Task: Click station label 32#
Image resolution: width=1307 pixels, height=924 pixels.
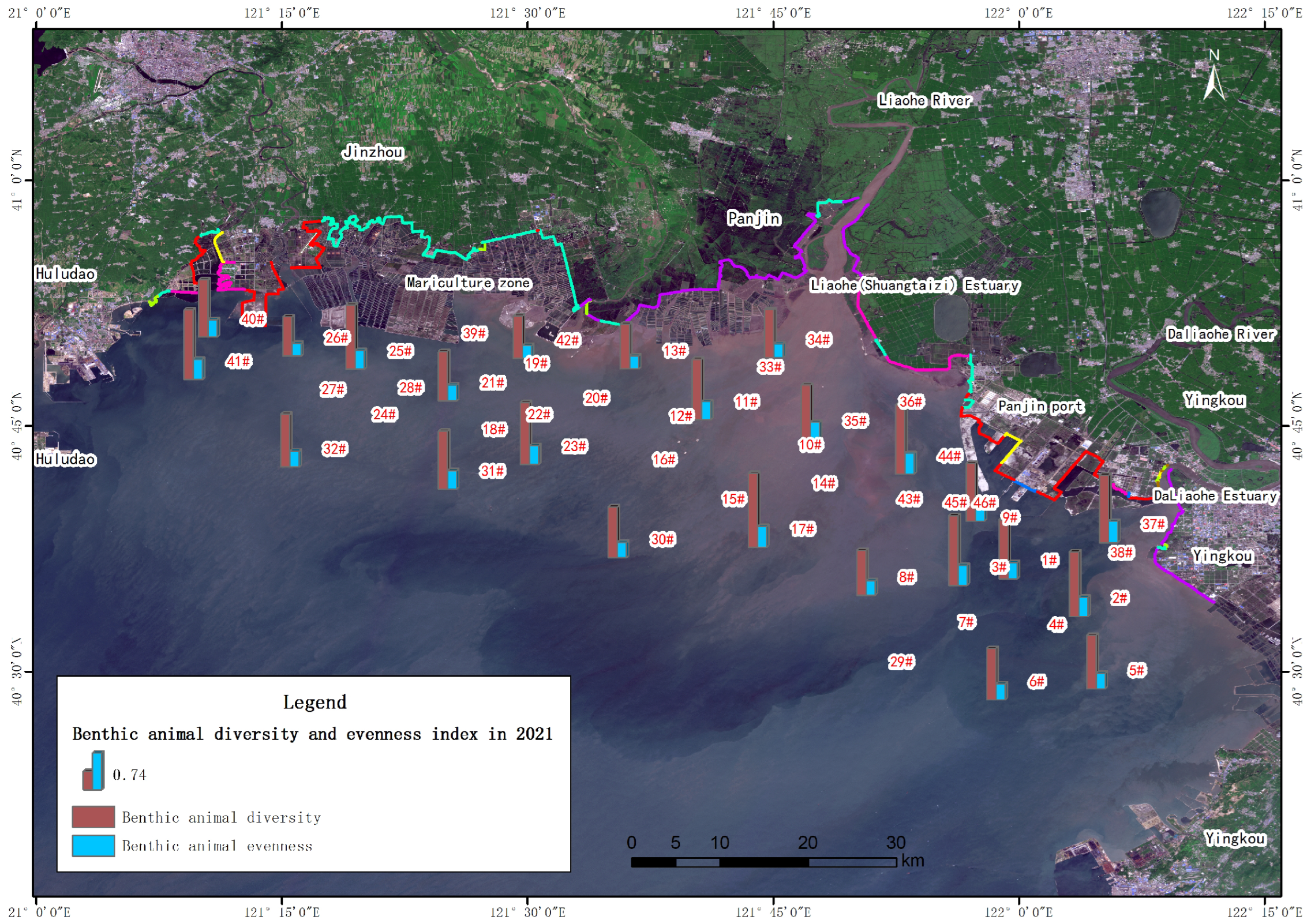Action: coord(334,448)
